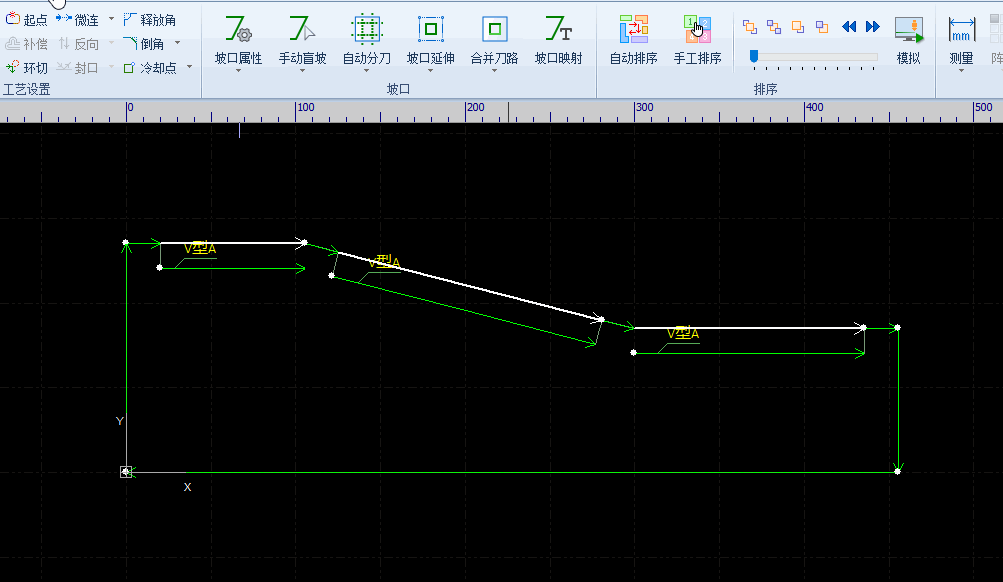1003x582 pixels.
Task: Run 自动排序 auto sort
Action: (633, 40)
